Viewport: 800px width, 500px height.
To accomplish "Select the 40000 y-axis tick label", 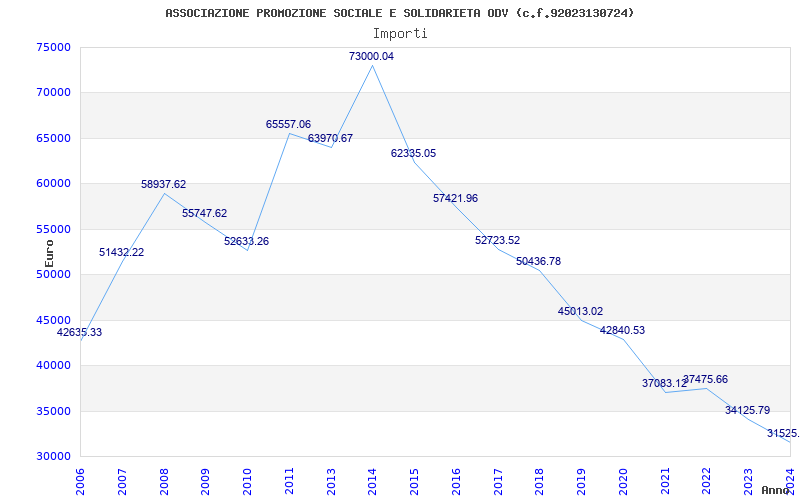I will (x=54, y=366).
